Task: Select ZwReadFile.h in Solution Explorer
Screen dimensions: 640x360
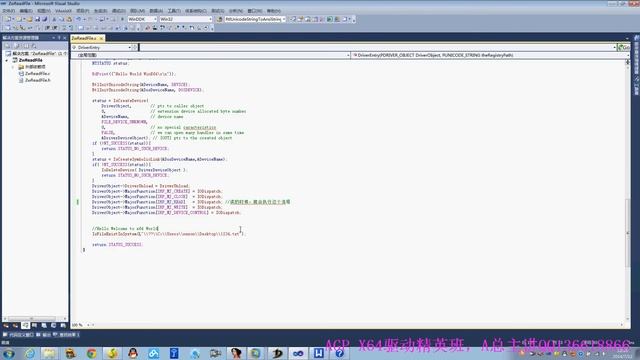Action: point(38,80)
